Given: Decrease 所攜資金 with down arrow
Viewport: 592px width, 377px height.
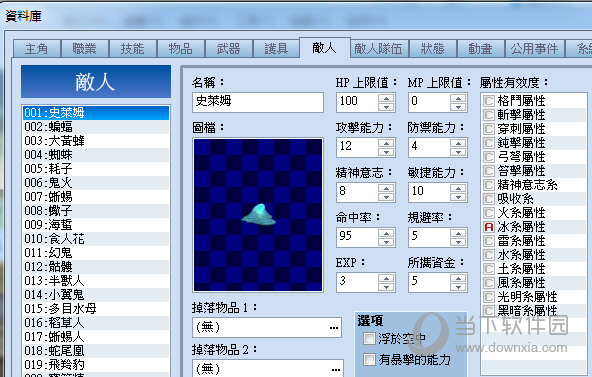Looking at the screenshot, I should coord(458,286).
